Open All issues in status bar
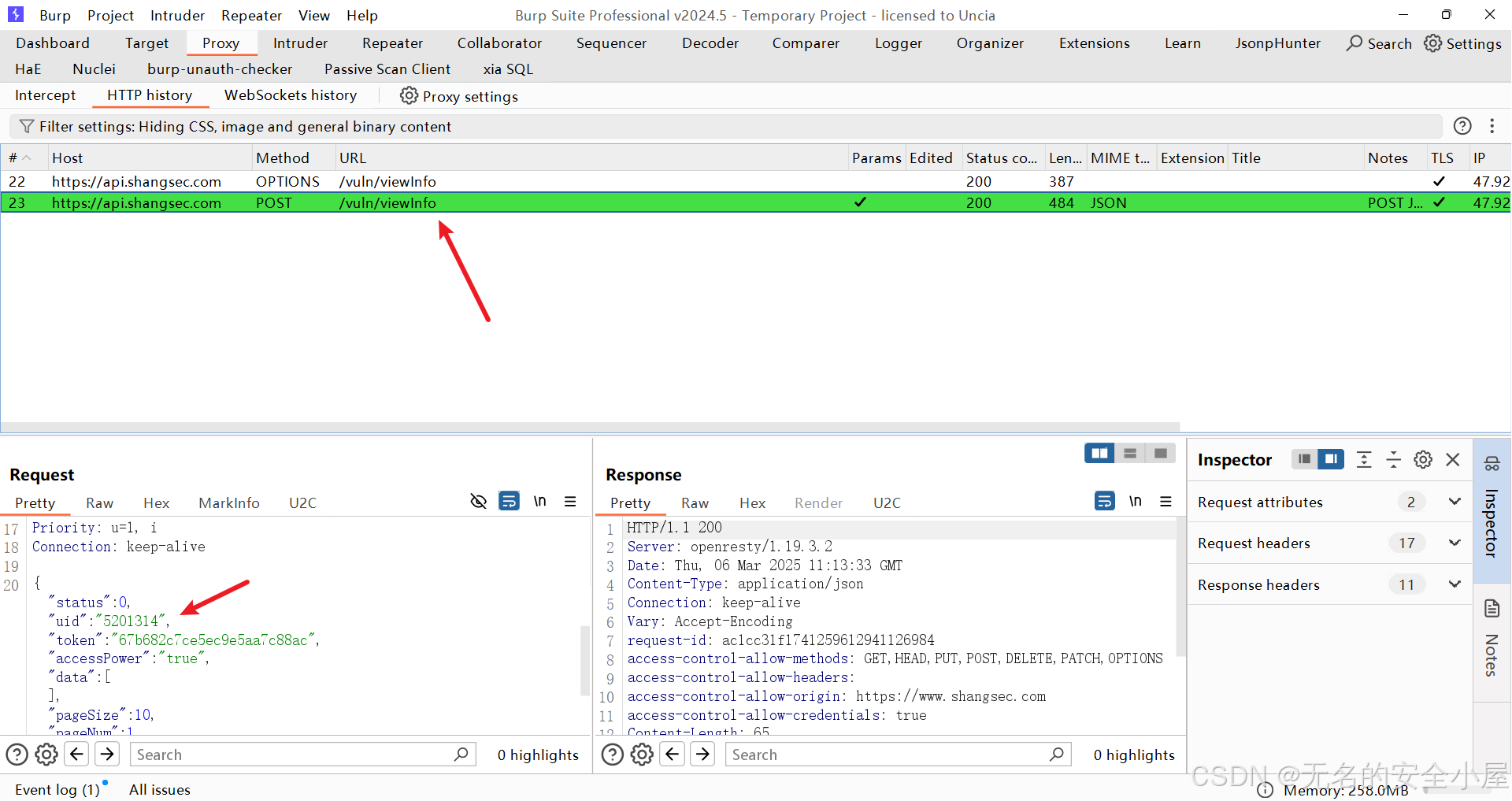The height and width of the screenshot is (801, 1512). [160, 789]
